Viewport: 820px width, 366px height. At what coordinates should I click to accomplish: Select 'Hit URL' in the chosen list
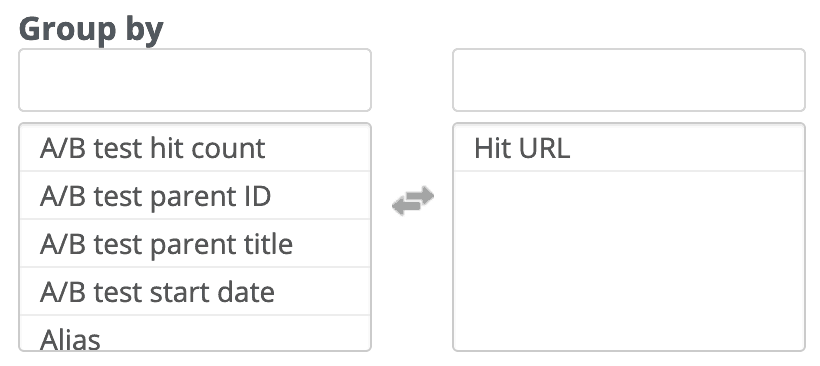(x=629, y=148)
